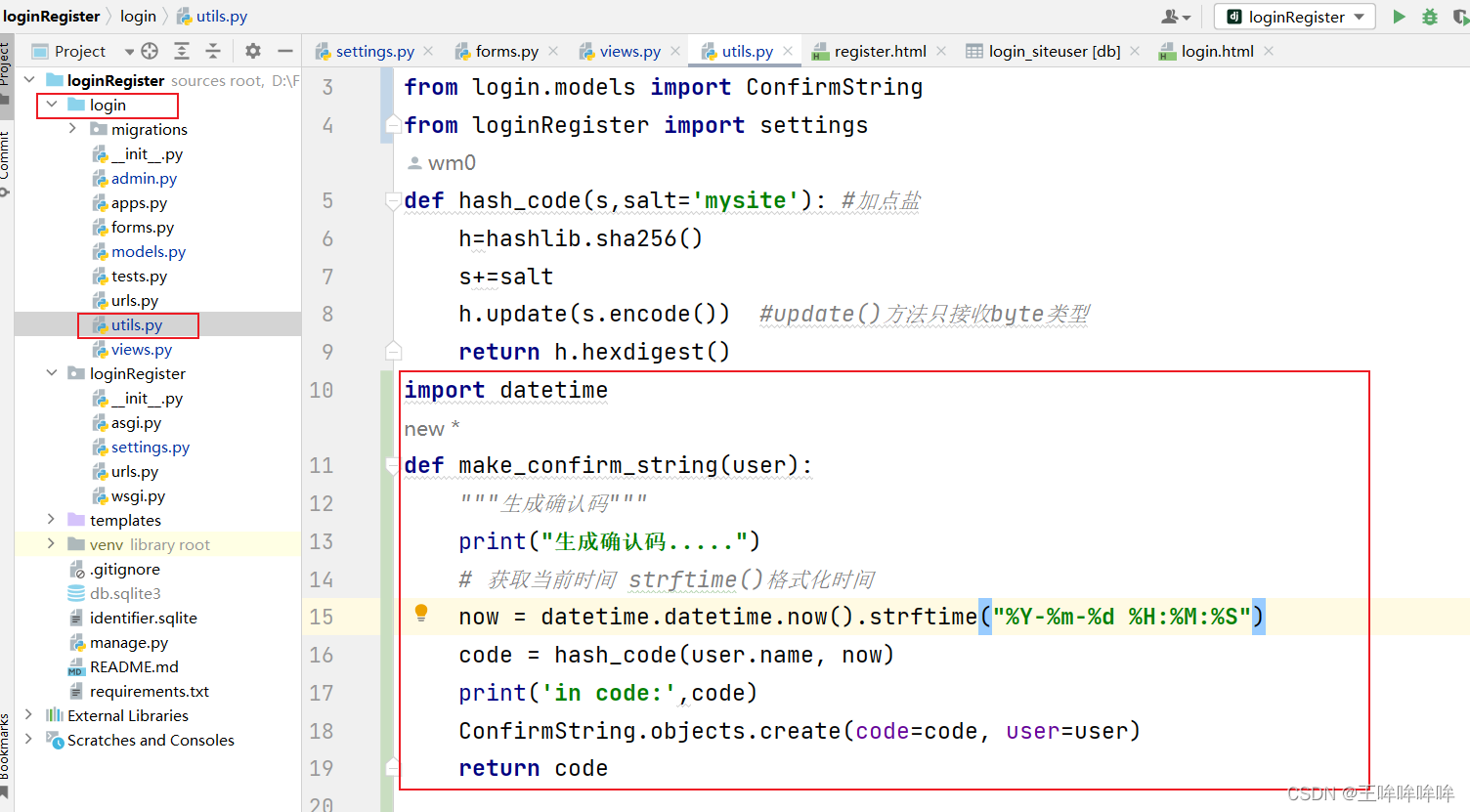Image resolution: width=1470 pixels, height=812 pixels.
Task: Run the loginRegister configuration with green play
Action: (x=1399, y=17)
